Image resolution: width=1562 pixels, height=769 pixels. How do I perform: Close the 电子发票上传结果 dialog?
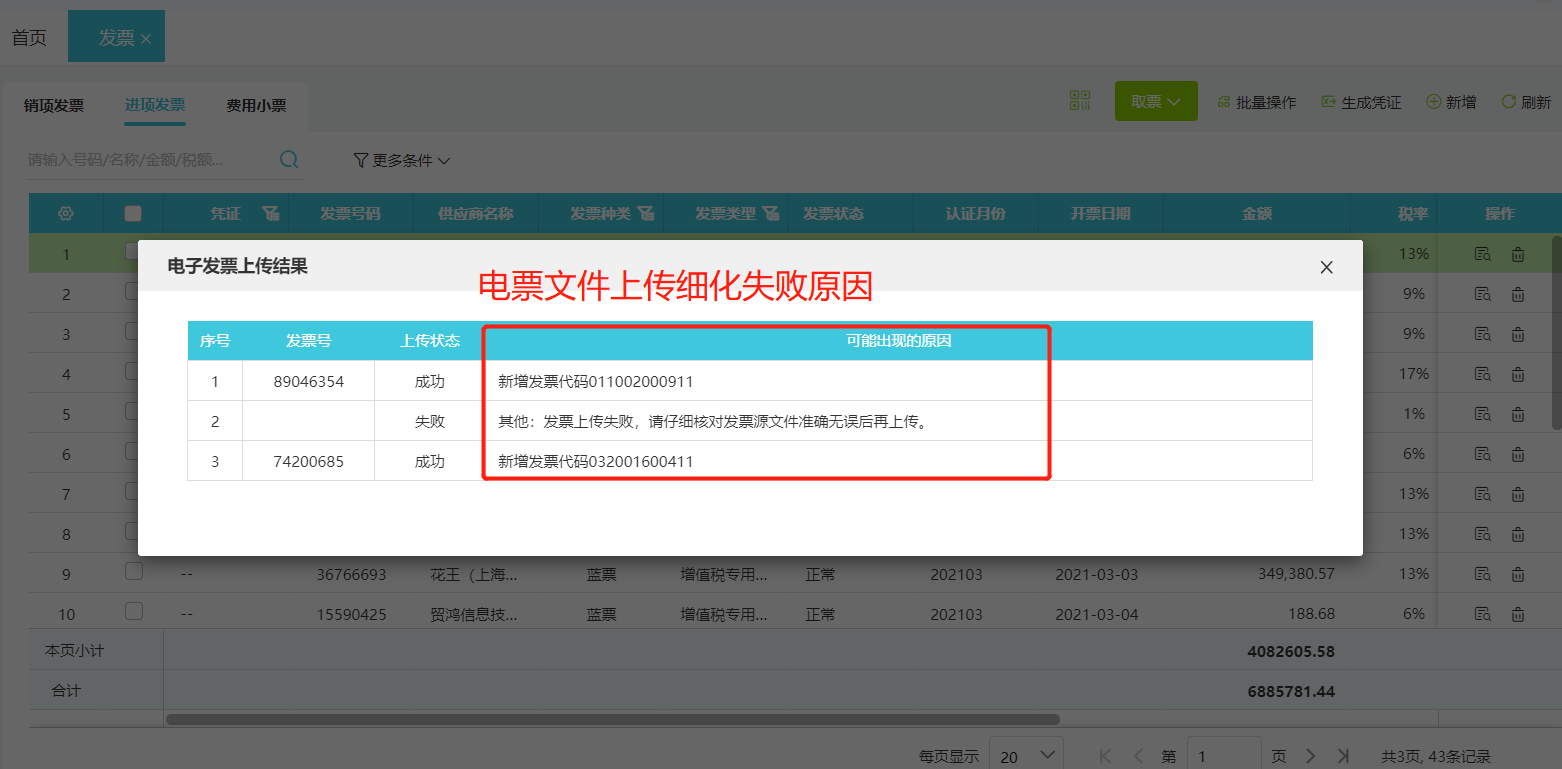point(1326,267)
